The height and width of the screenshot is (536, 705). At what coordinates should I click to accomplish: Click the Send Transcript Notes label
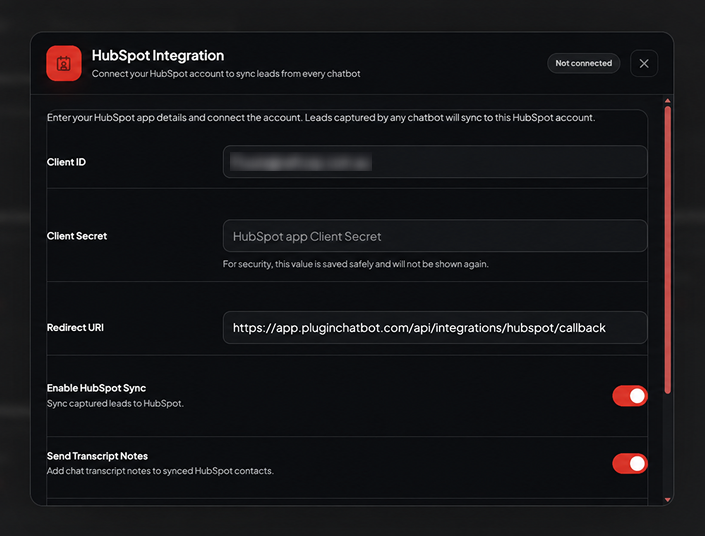click(x=97, y=456)
